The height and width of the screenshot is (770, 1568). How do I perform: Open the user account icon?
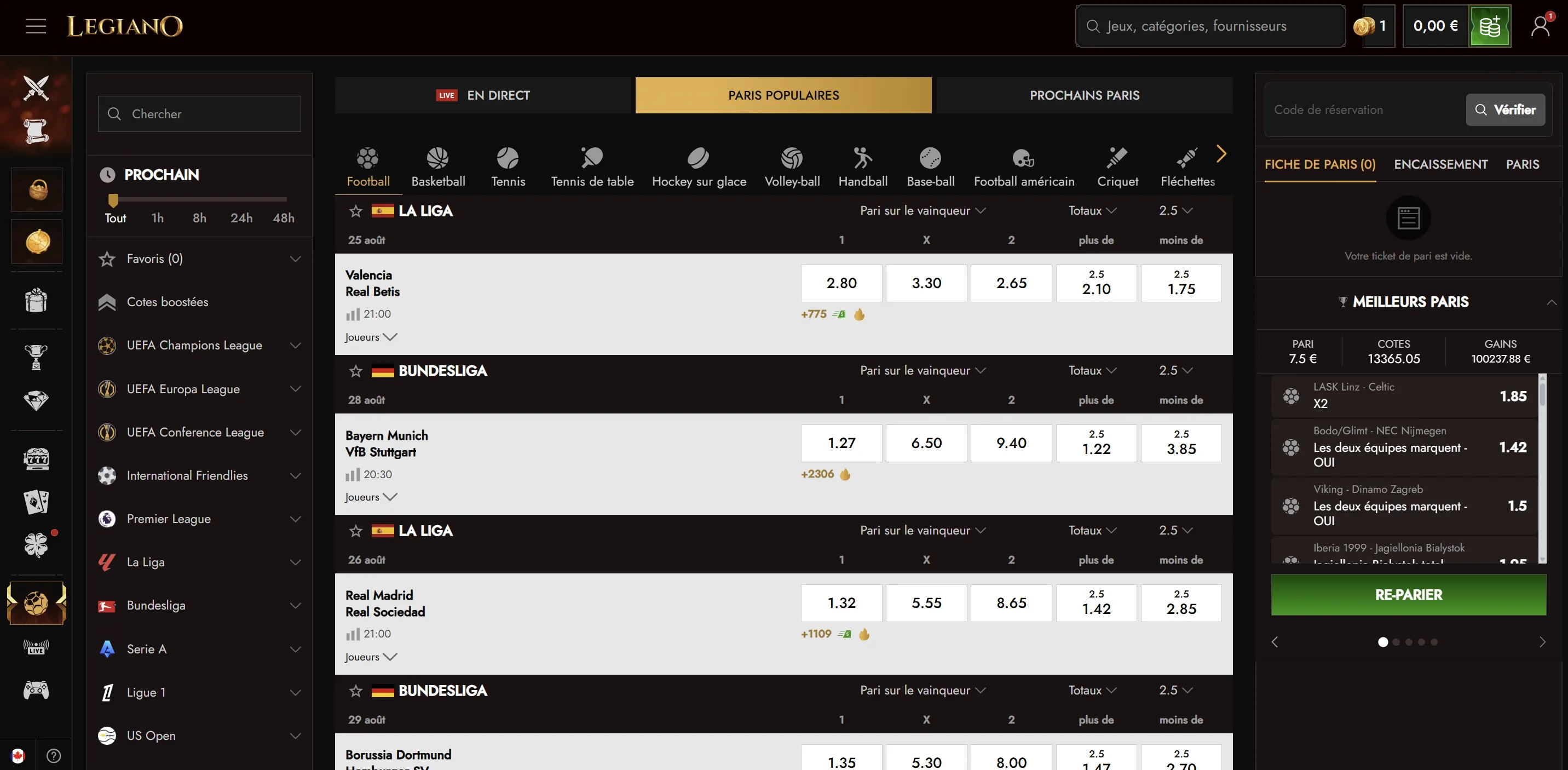[1540, 26]
